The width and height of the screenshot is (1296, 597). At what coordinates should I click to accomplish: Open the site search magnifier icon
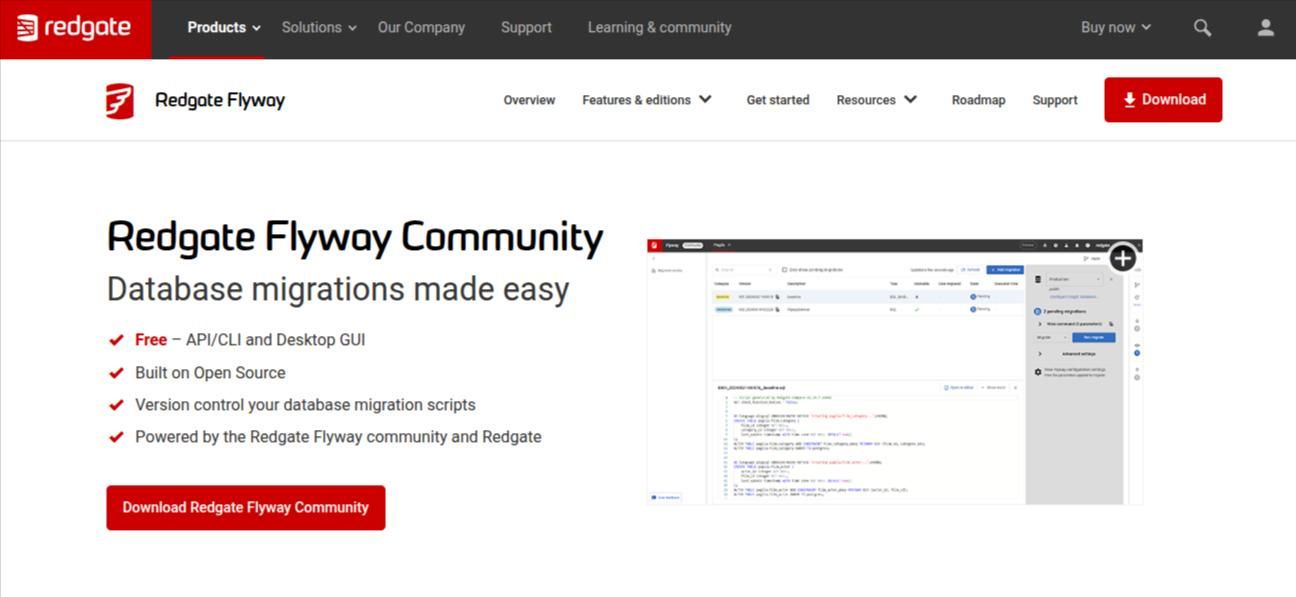coord(1203,28)
